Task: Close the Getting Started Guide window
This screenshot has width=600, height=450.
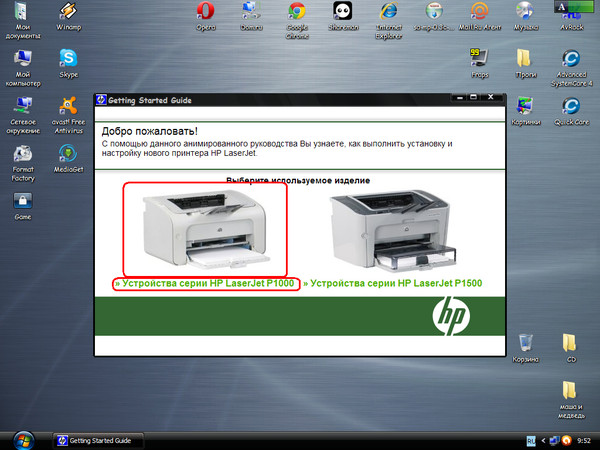Action: point(491,97)
